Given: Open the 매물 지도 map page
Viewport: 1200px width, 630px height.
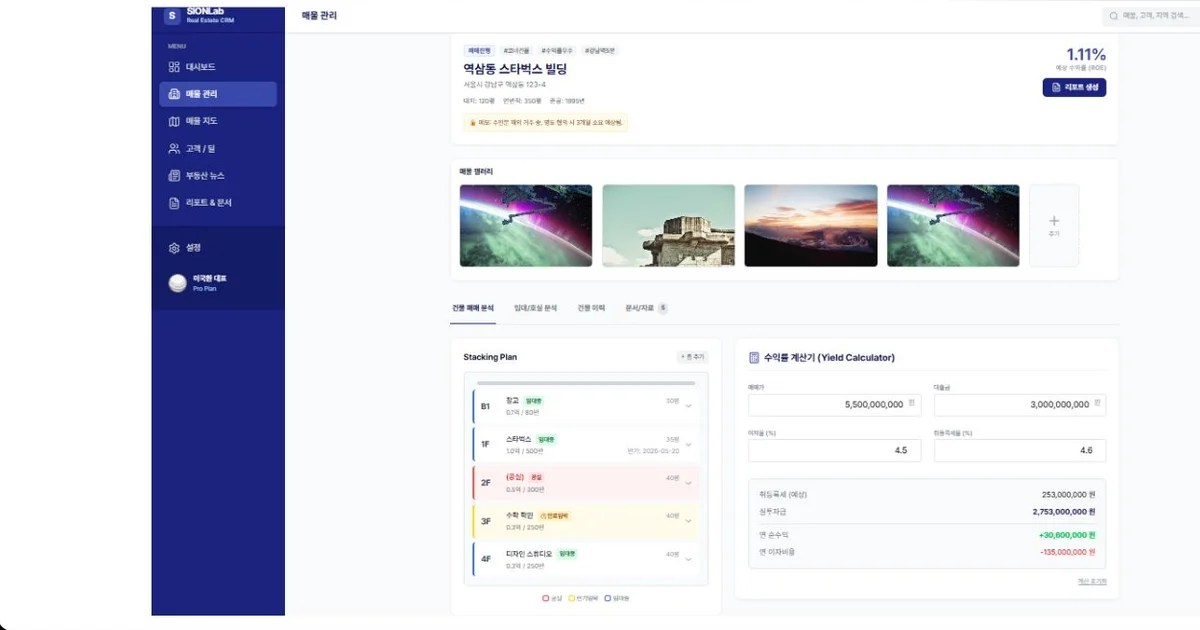Looking at the screenshot, I should [x=218, y=121].
